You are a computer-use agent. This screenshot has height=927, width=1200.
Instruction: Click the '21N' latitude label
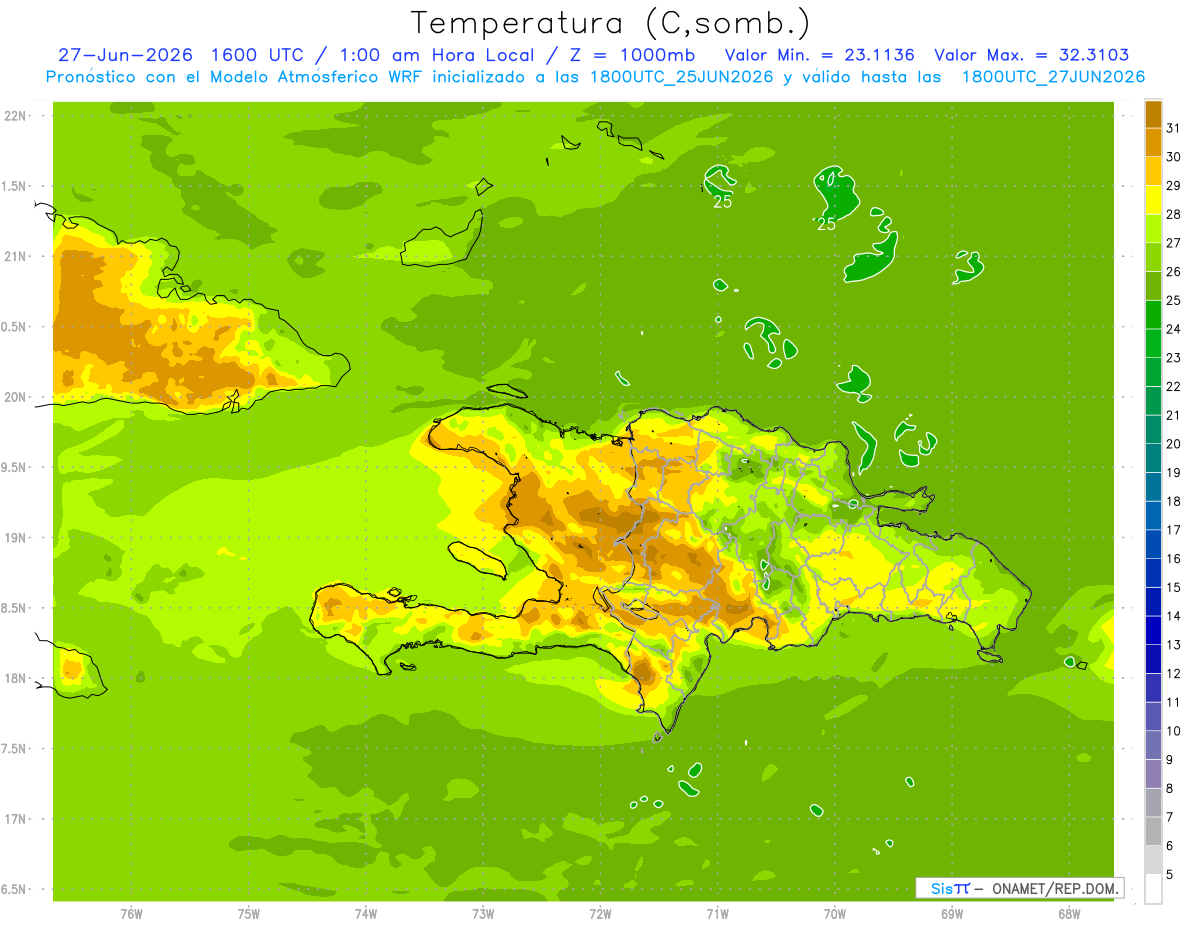(15, 256)
